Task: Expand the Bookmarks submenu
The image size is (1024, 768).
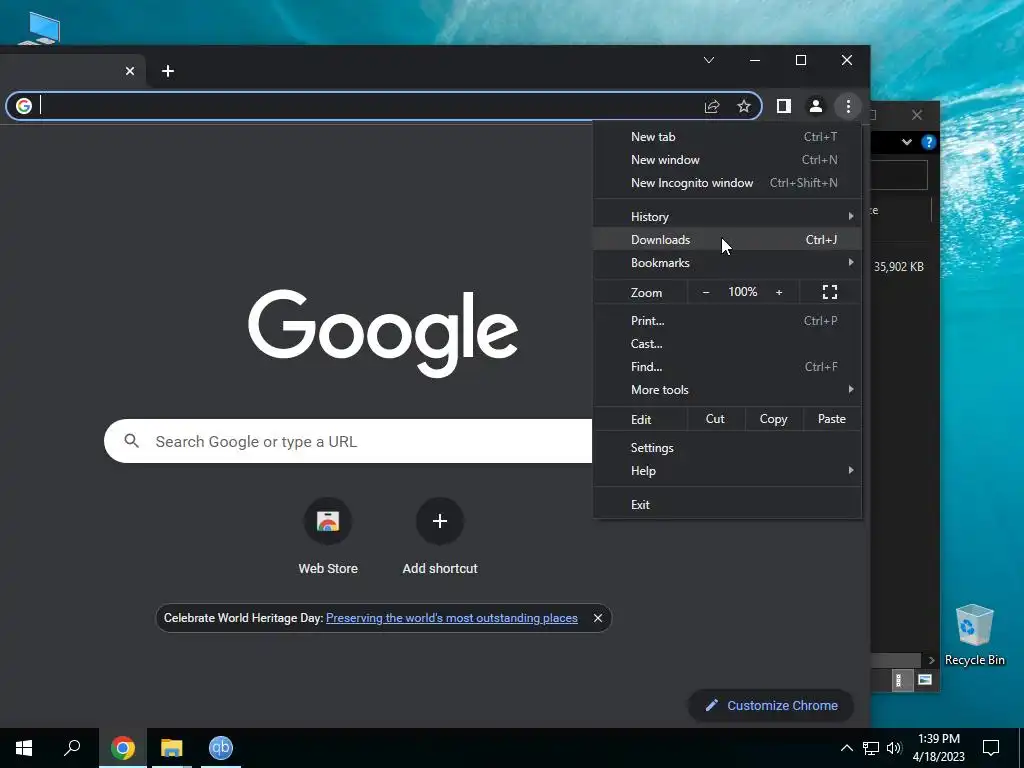Action: pos(727,263)
